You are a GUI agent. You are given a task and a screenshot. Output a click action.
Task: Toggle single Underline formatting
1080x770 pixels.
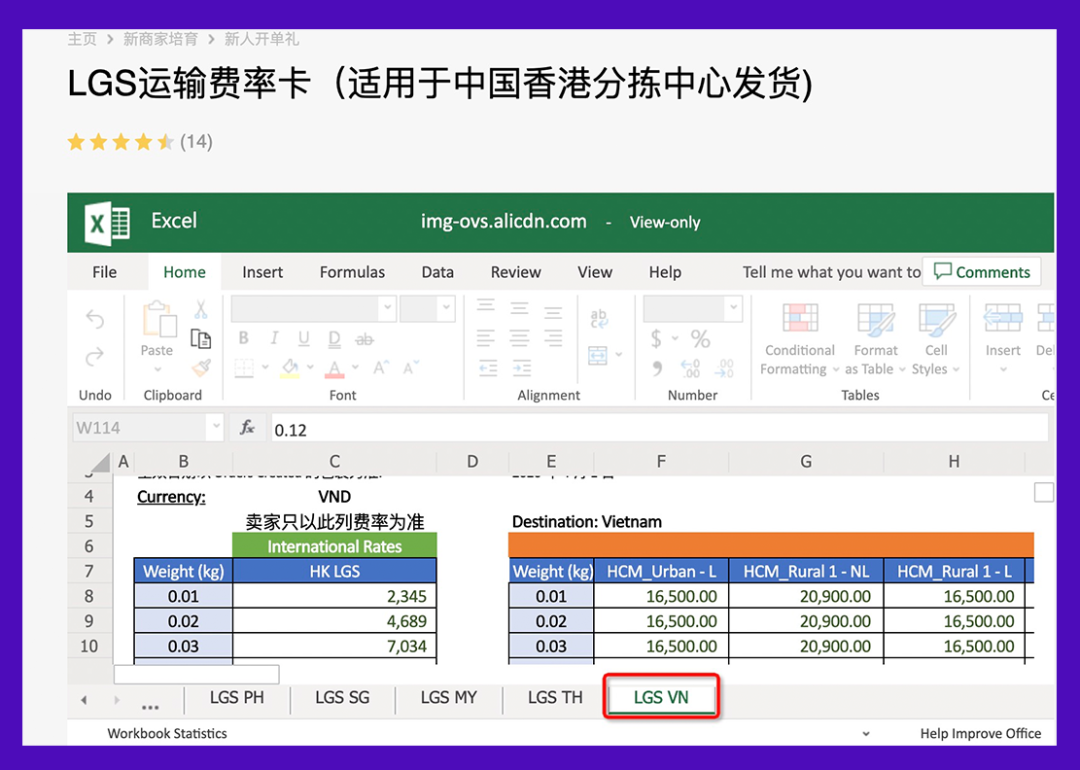(304, 338)
